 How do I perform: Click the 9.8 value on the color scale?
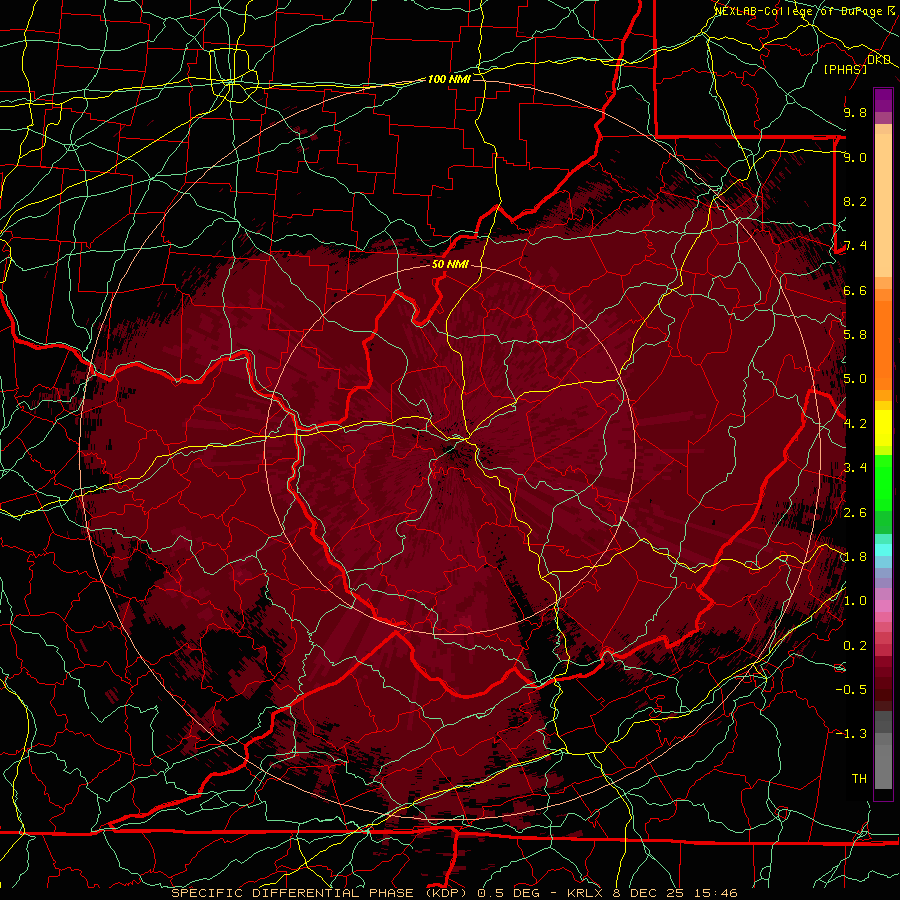[x=855, y=112]
